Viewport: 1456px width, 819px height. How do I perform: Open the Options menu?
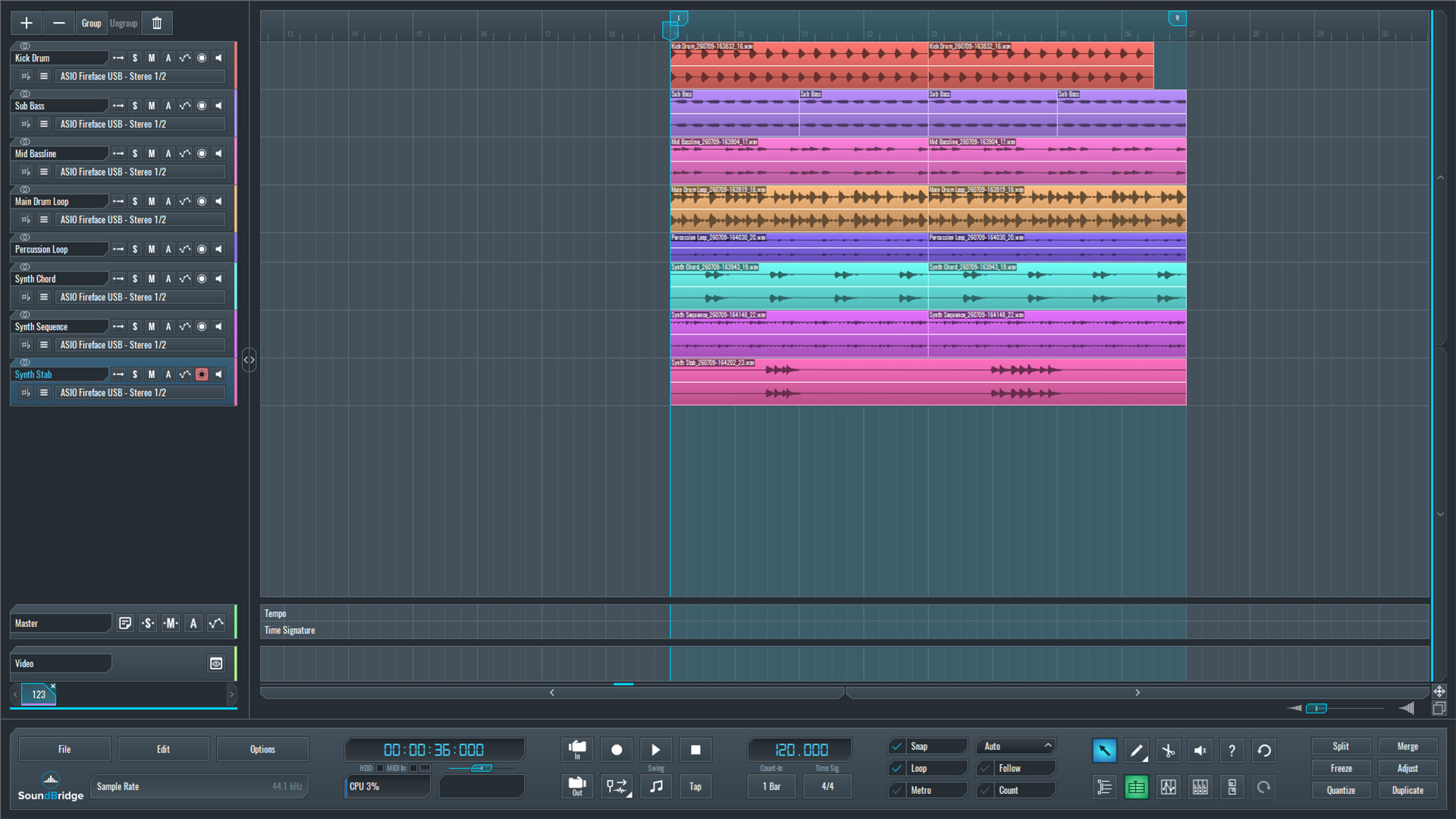[262, 749]
